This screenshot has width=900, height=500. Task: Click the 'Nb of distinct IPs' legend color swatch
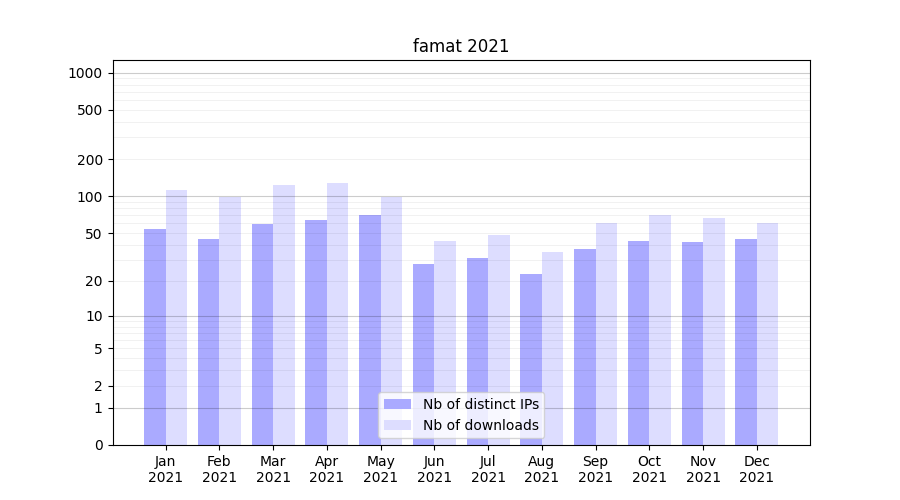pos(397,404)
